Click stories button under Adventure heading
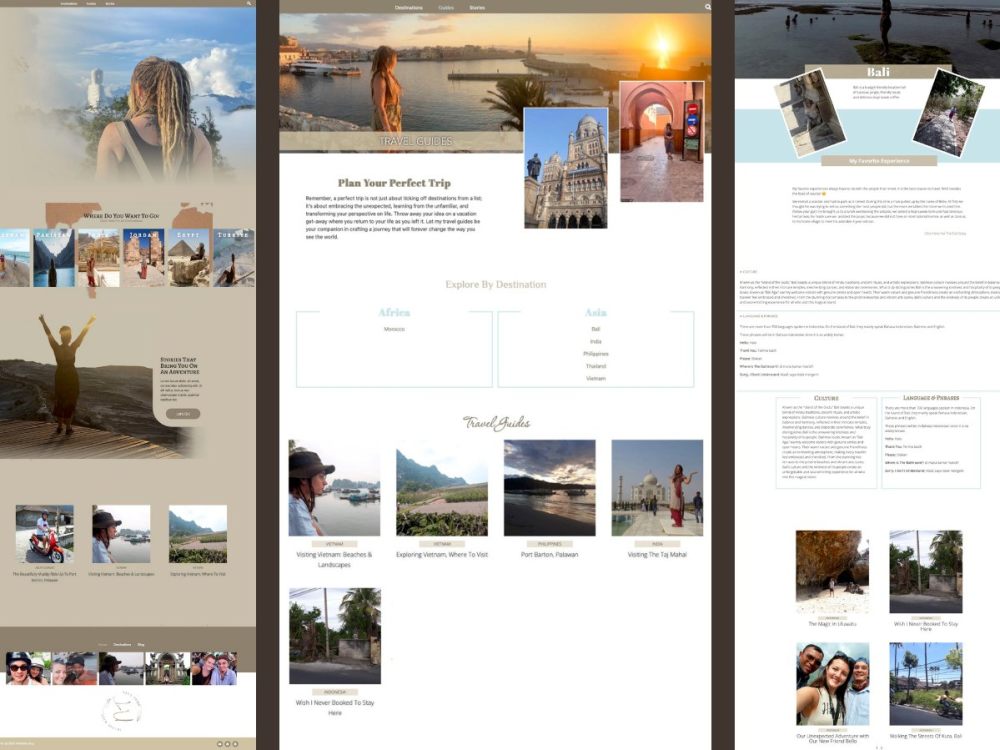 [182, 414]
